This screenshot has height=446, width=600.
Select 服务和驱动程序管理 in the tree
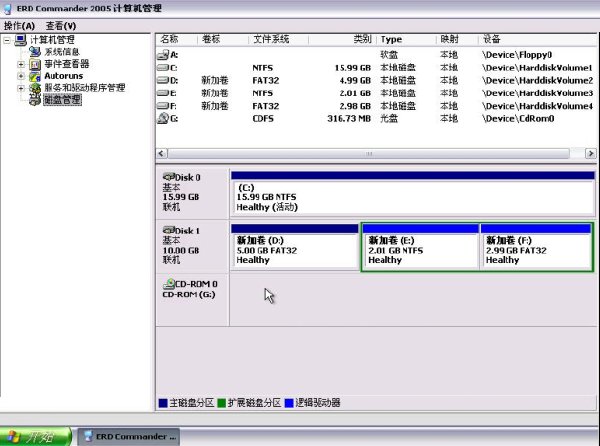pos(85,88)
